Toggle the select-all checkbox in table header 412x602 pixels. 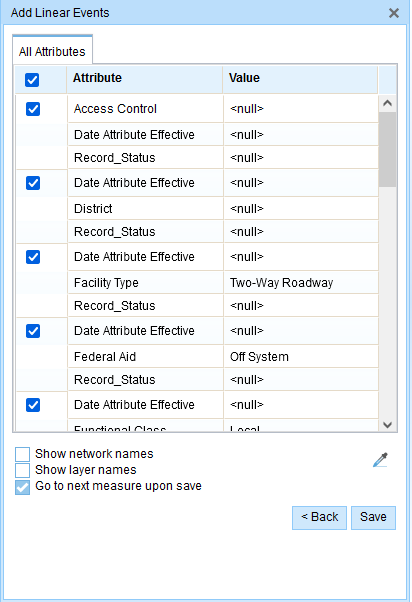click(x=32, y=80)
